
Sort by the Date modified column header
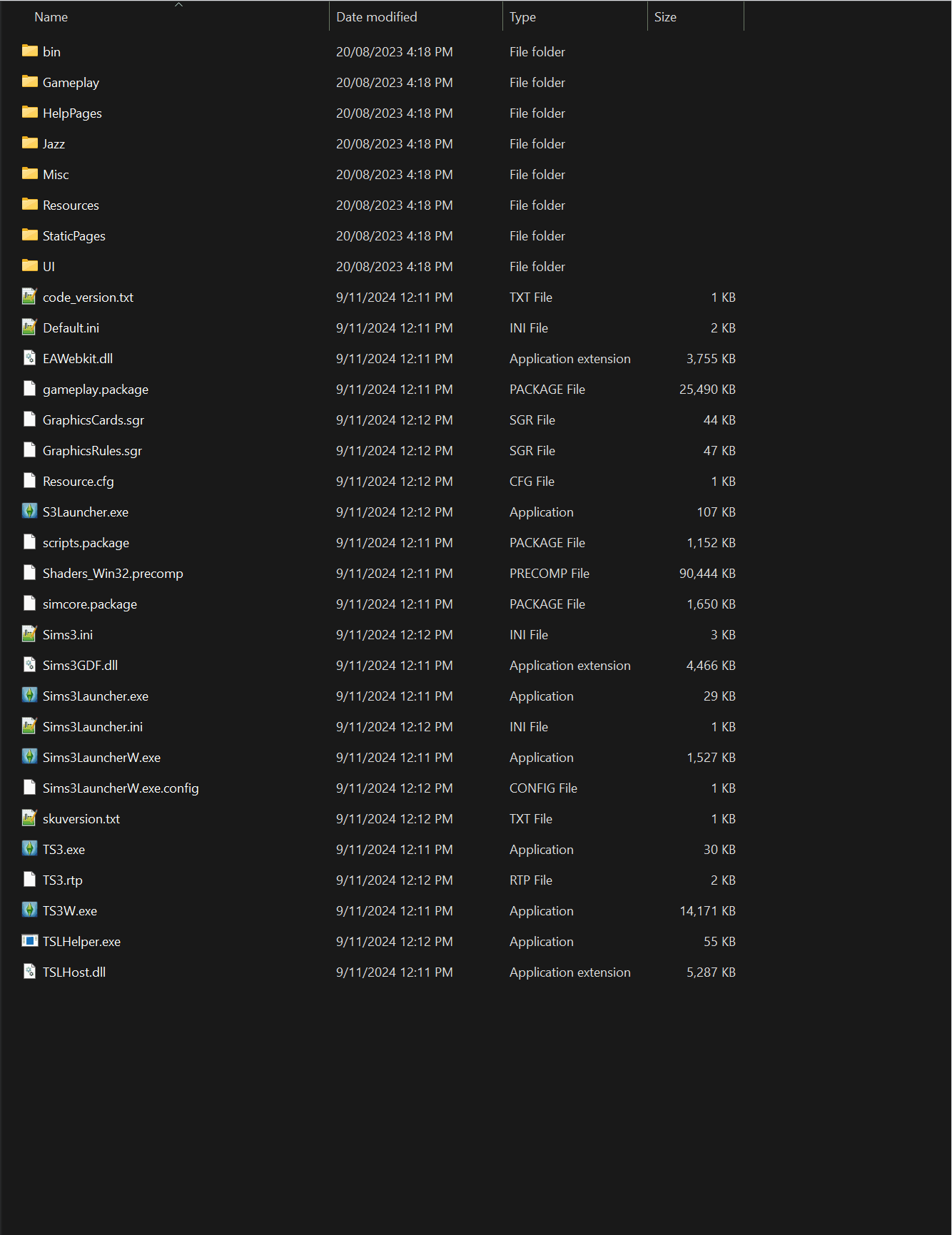377,17
